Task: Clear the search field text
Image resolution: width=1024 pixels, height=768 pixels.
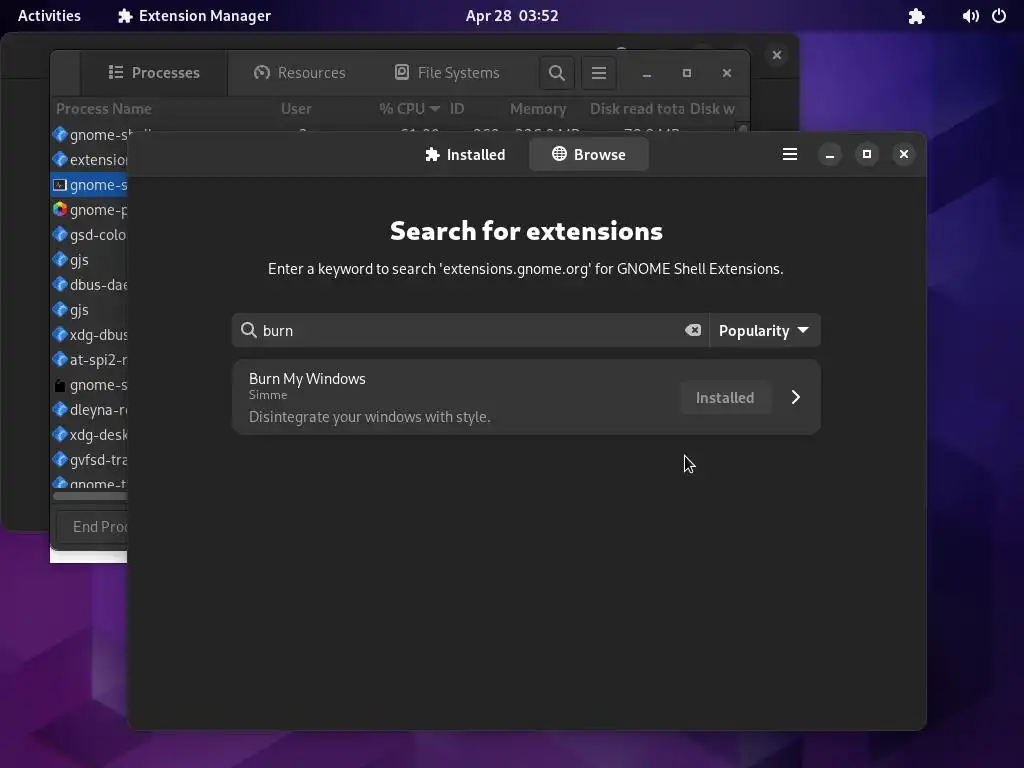Action: [x=693, y=330]
